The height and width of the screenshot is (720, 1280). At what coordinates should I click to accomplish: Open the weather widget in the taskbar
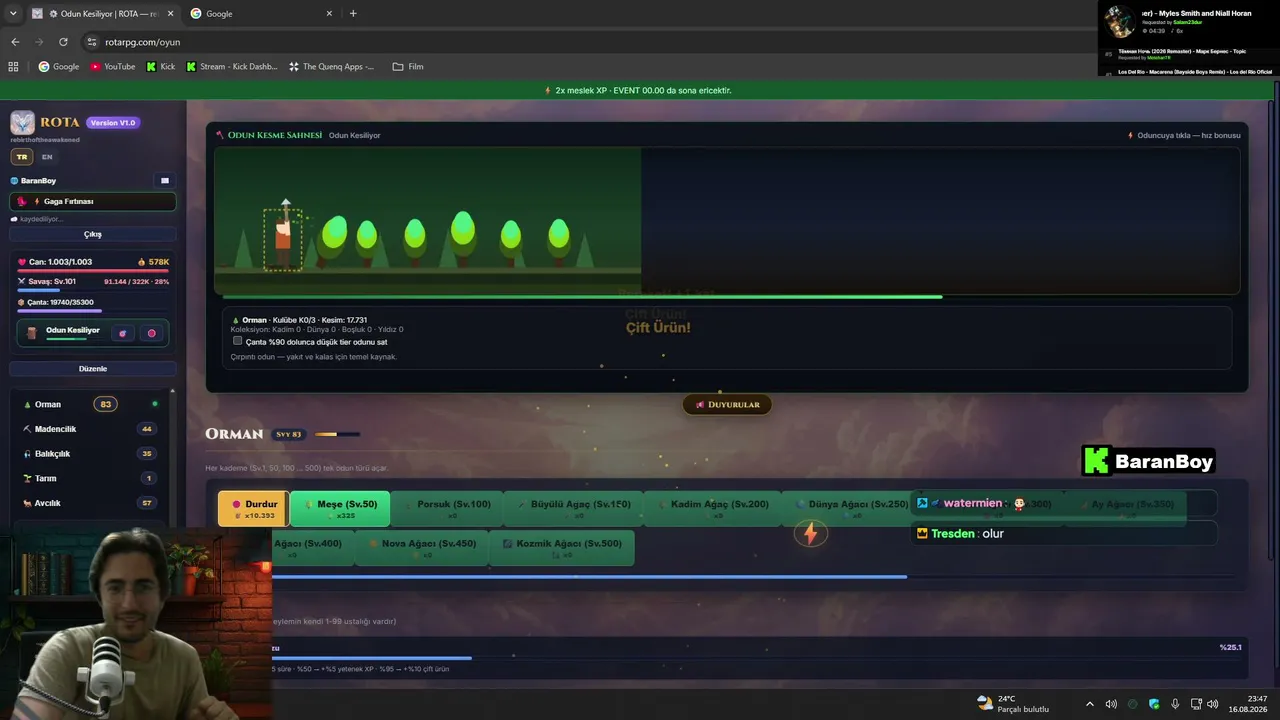pyautogui.click(x=1013, y=704)
